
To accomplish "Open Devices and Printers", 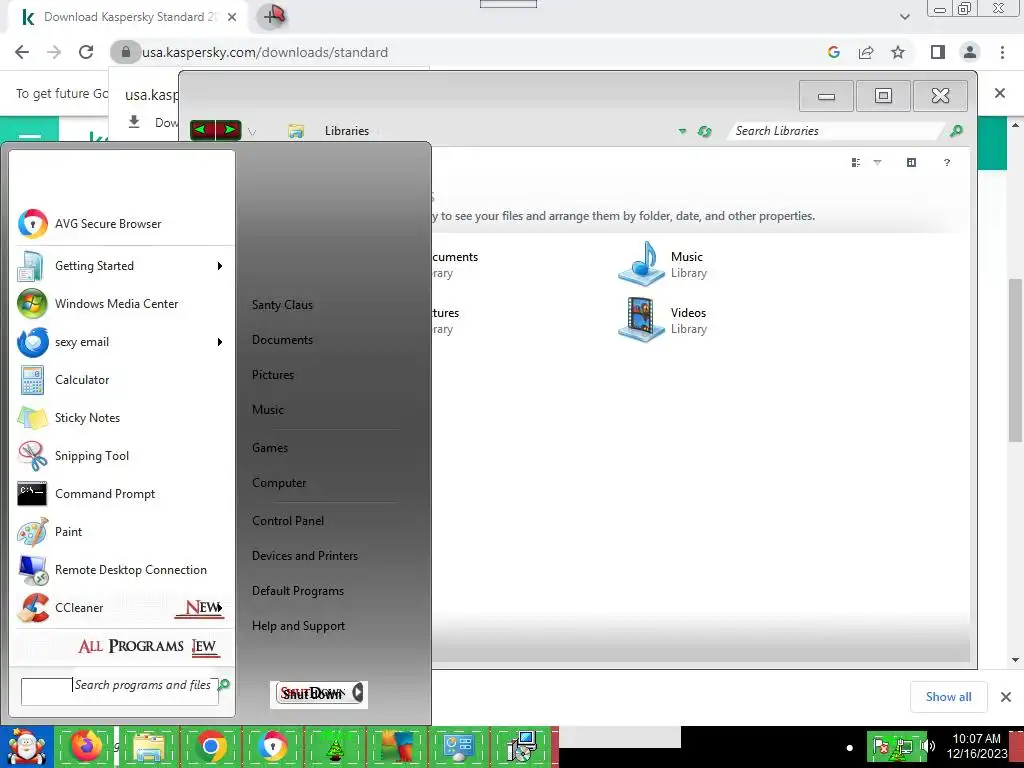I will [x=305, y=556].
